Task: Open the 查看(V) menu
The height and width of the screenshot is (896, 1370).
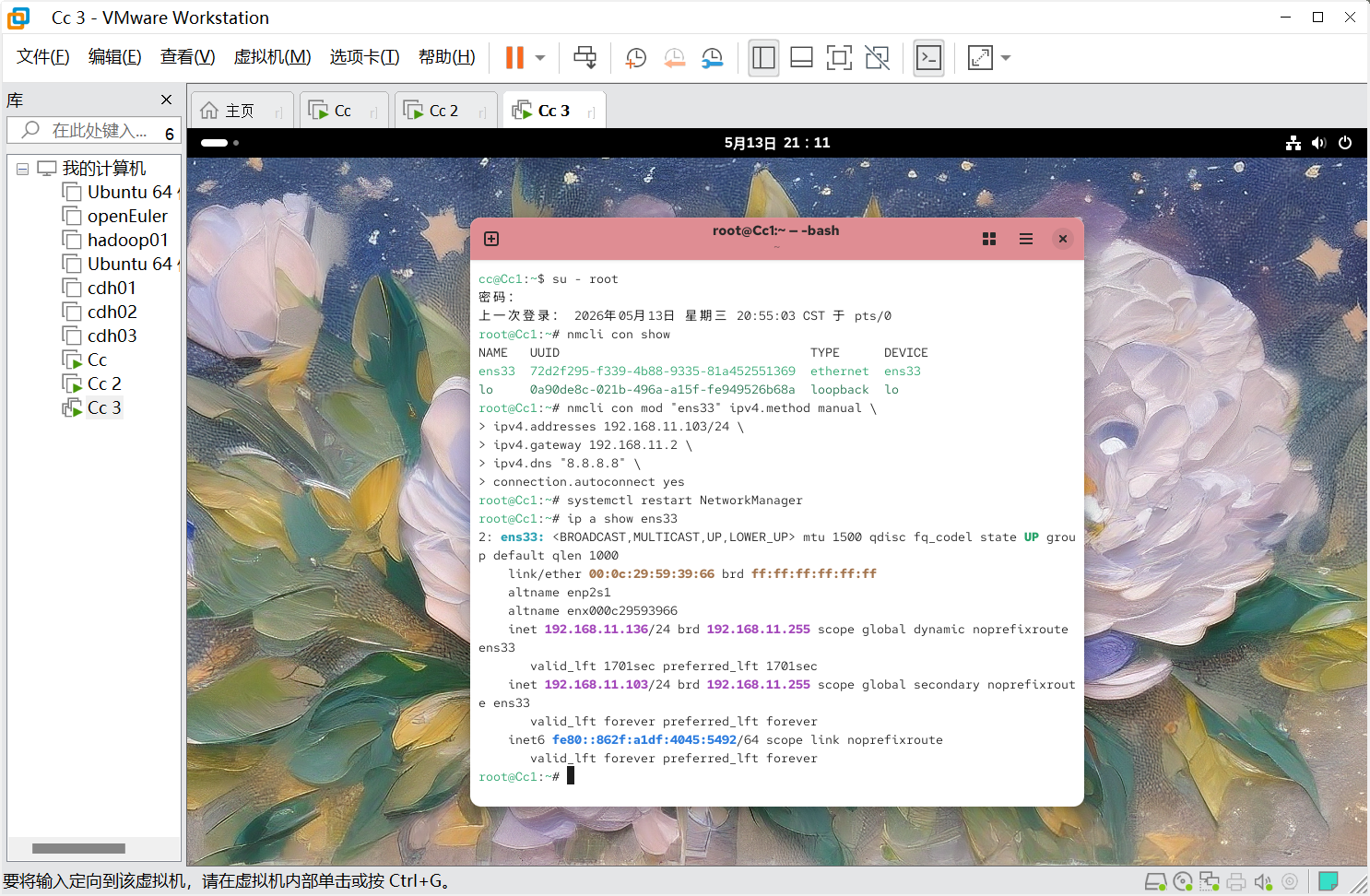Action: pos(187,57)
